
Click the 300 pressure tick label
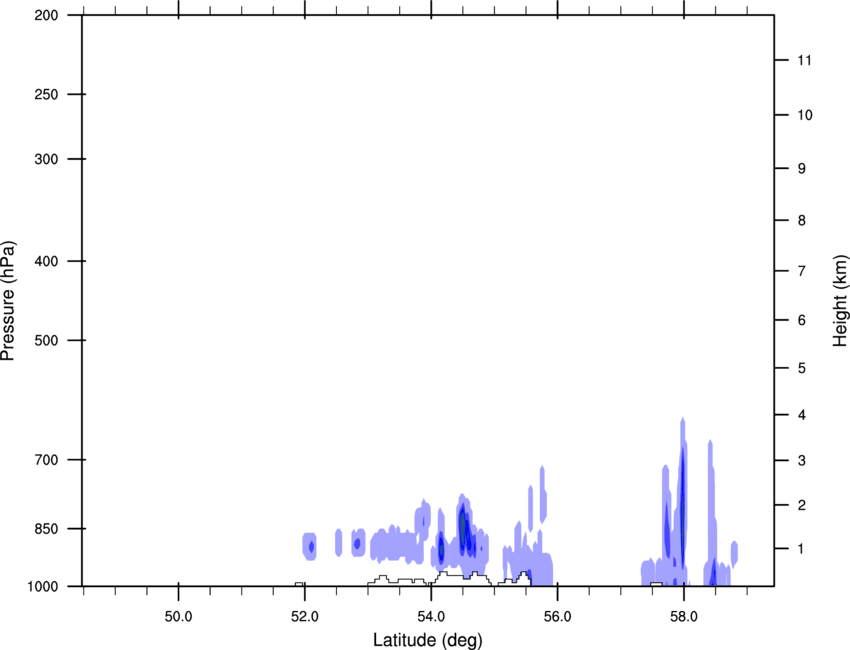point(46,159)
